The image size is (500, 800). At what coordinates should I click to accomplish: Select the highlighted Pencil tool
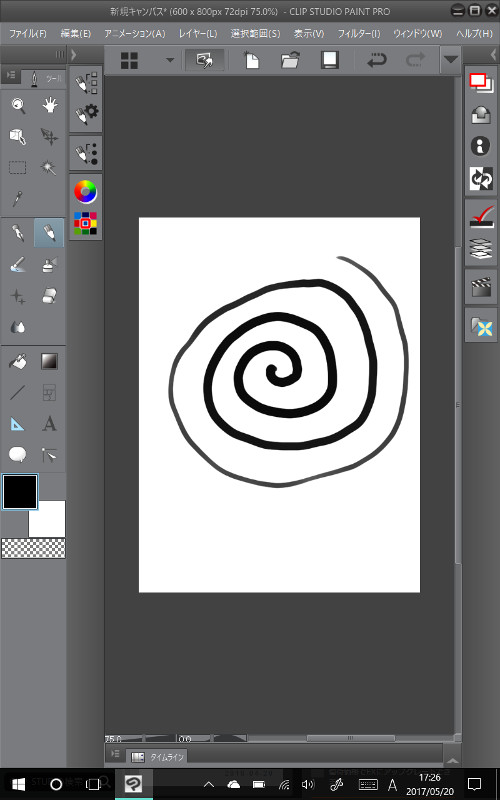49,233
